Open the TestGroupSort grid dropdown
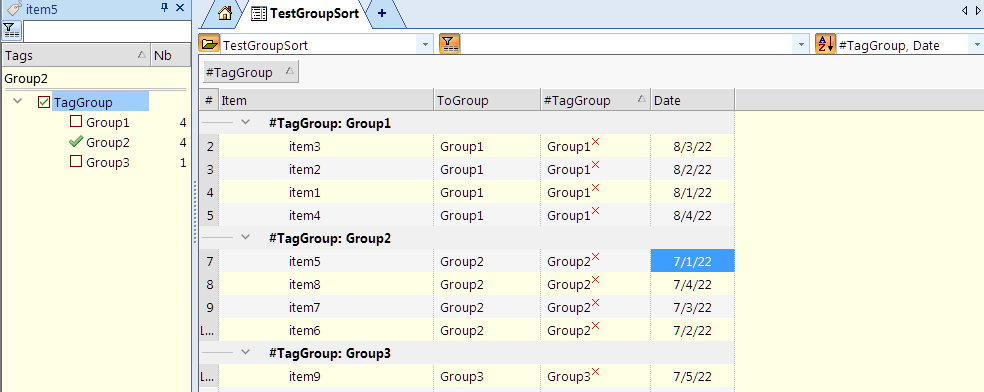The height and width of the screenshot is (392, 984). tap(425, 45)
